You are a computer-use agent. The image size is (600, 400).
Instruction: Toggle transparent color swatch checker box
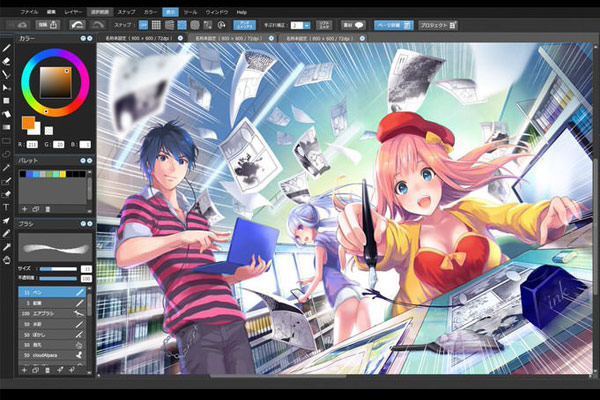(49, 131)
